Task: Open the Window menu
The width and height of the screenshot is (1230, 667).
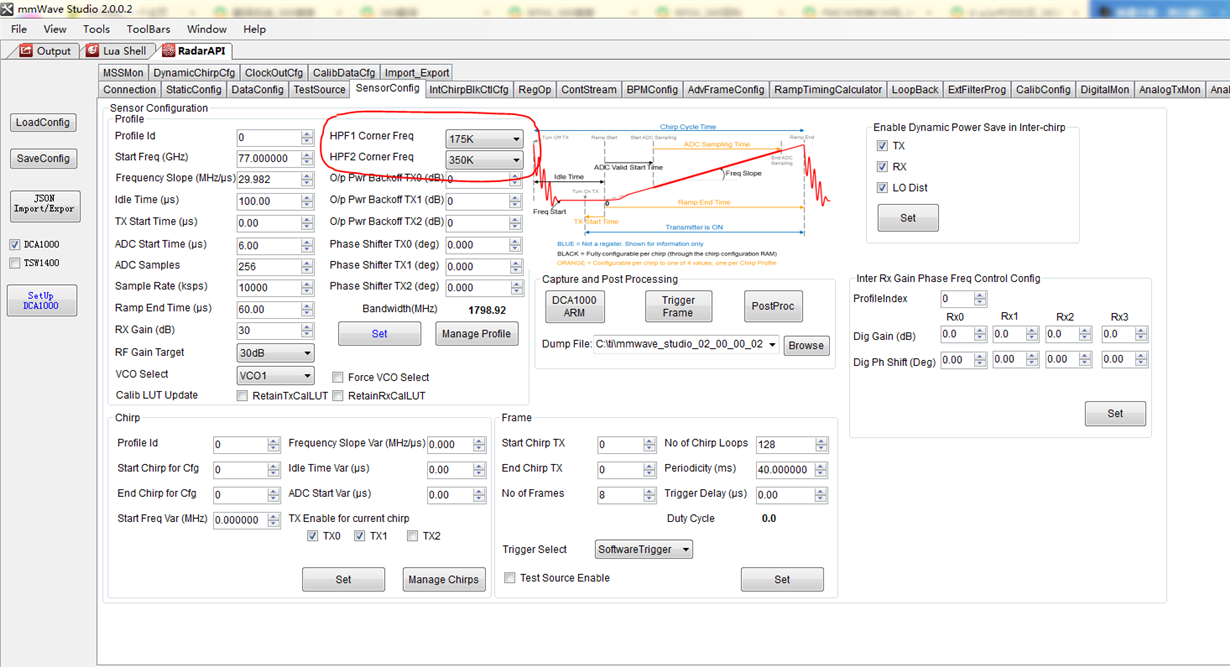Action: tap(207, 29)
